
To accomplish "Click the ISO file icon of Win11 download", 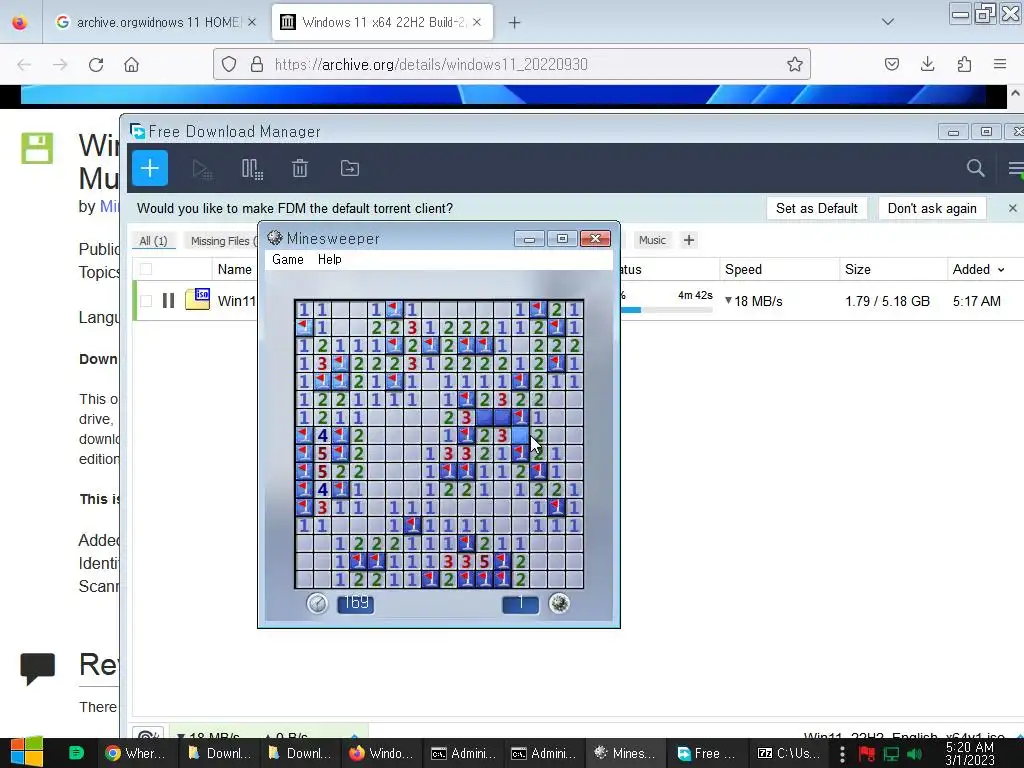I will [197, 299].
